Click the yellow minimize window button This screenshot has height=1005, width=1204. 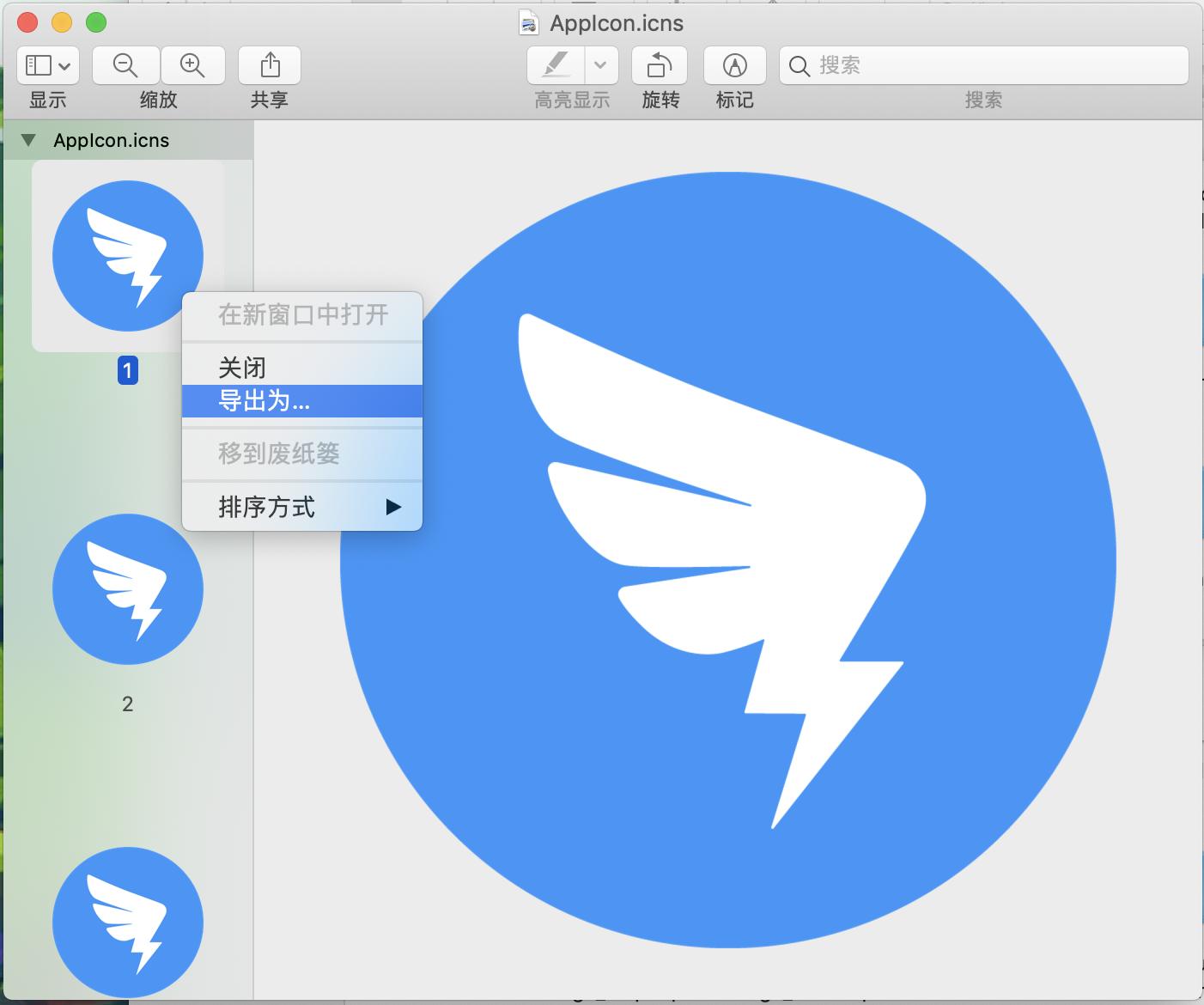point(62,22)
